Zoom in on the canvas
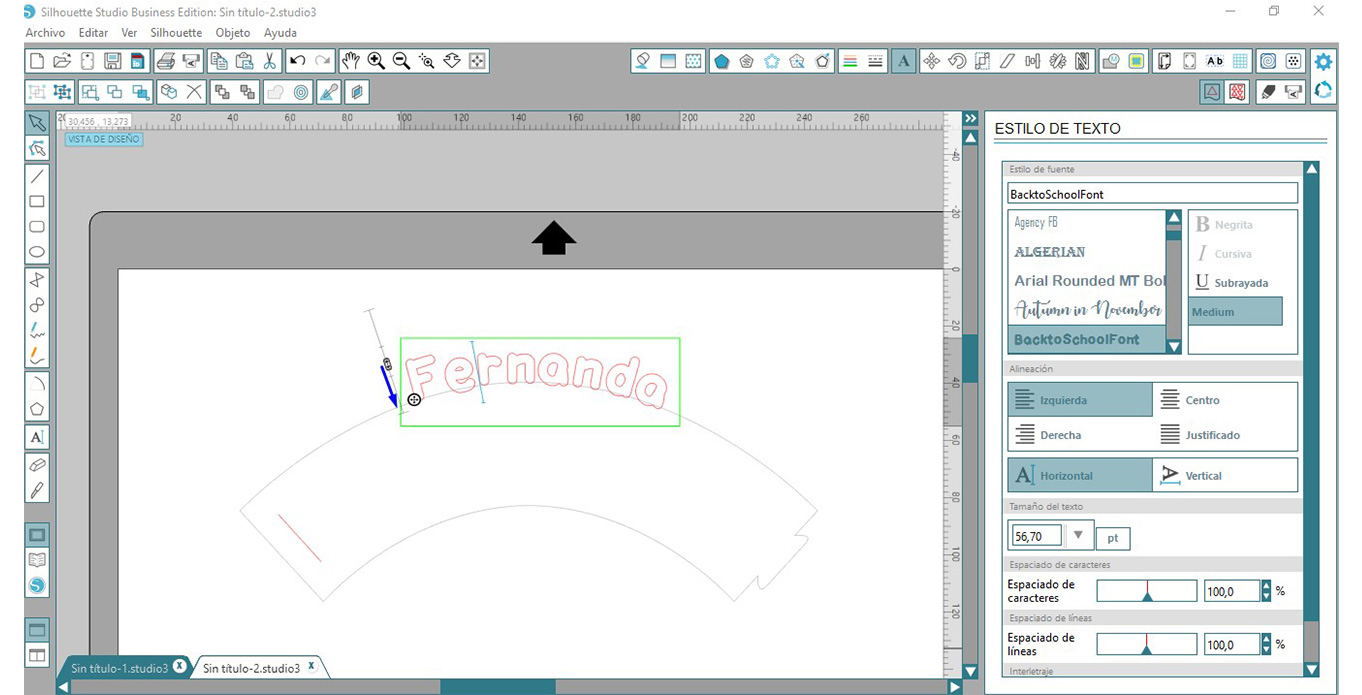The height and width of the screenshot is (695, 1362). (x=376, y=61)
